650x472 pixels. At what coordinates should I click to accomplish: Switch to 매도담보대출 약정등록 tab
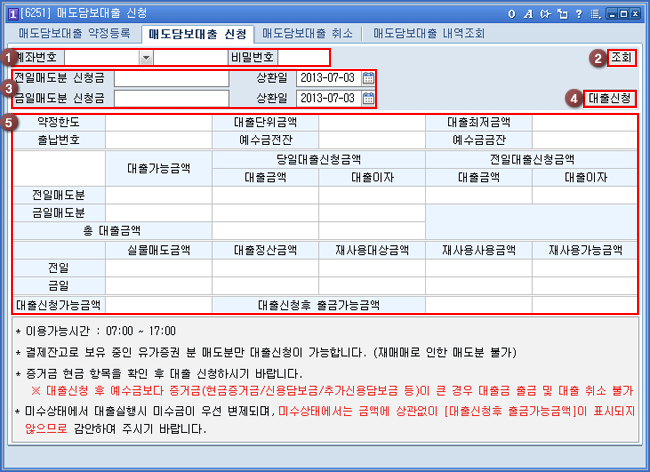click(75, 34)
